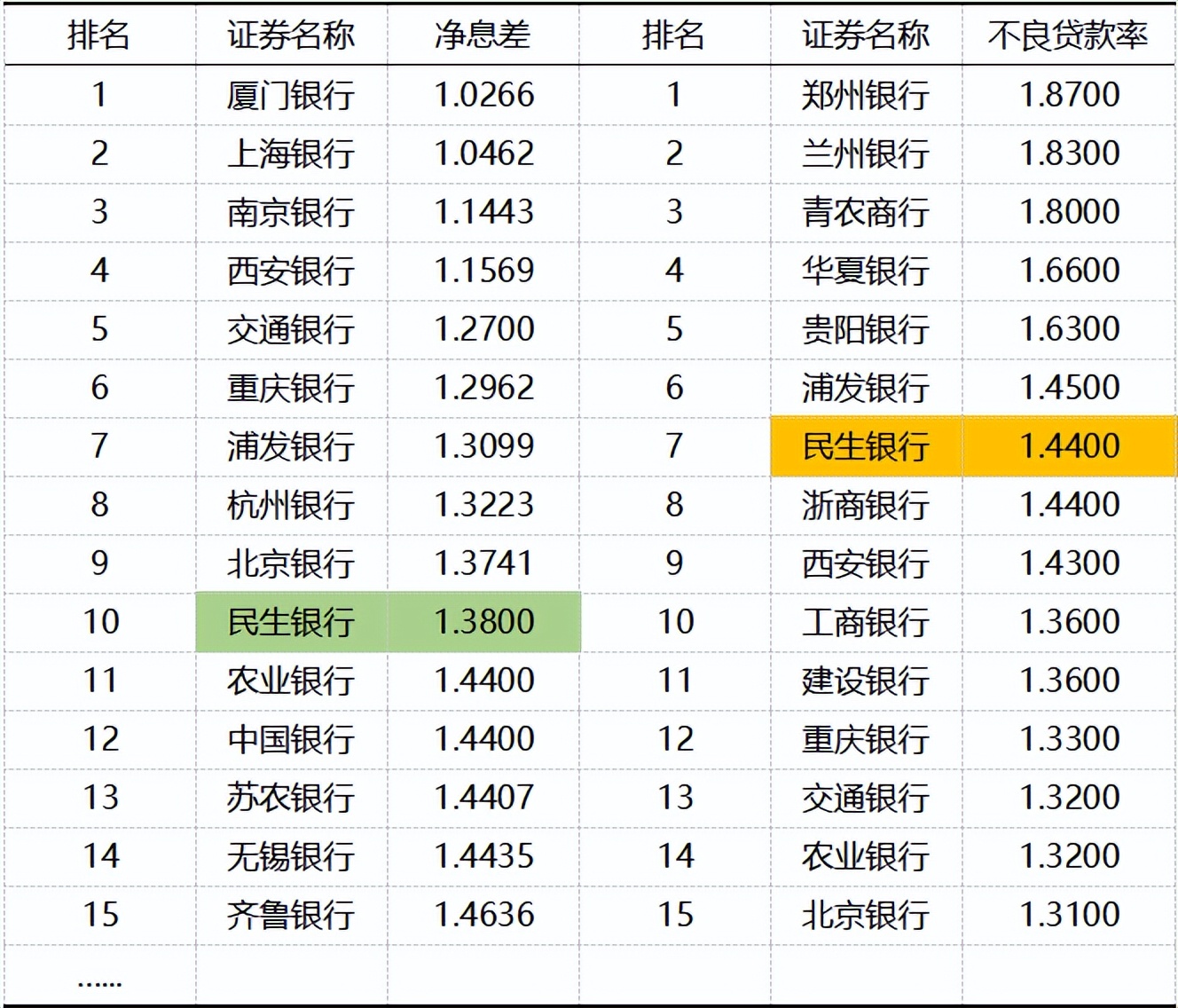This screenshot has width=1178, height=1008.
Task: Click the value 1.3100
Action: coord(1070,914)
